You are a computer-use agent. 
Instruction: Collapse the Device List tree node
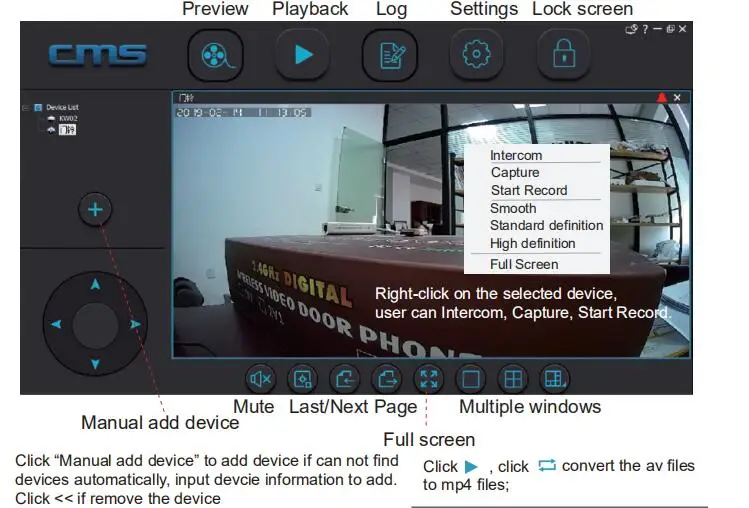click(x=25, y=108)
